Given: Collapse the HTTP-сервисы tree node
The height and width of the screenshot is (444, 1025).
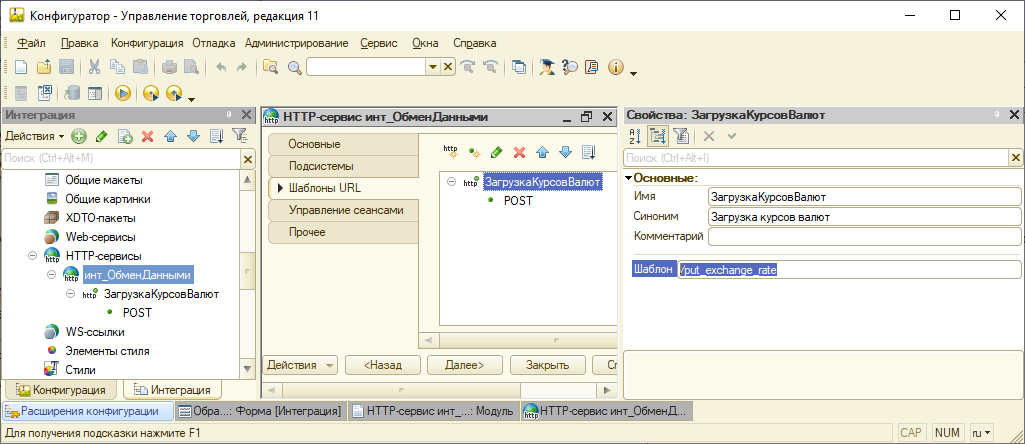Looking at the screenshot, I should click(32, 256).
